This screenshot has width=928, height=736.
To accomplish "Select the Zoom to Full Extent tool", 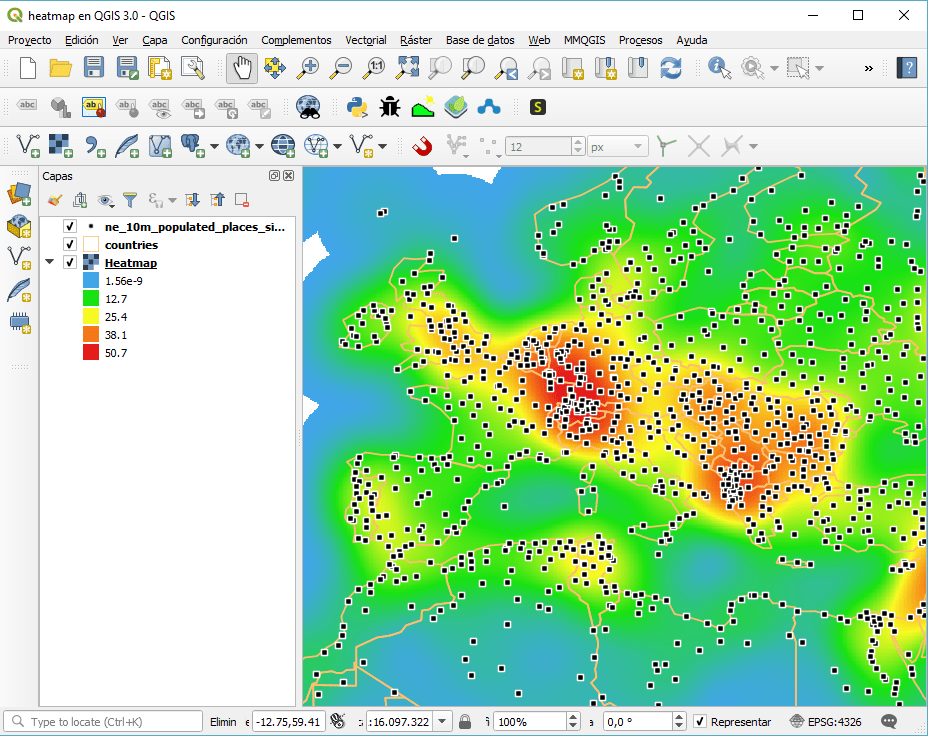I will pos(406,69).
